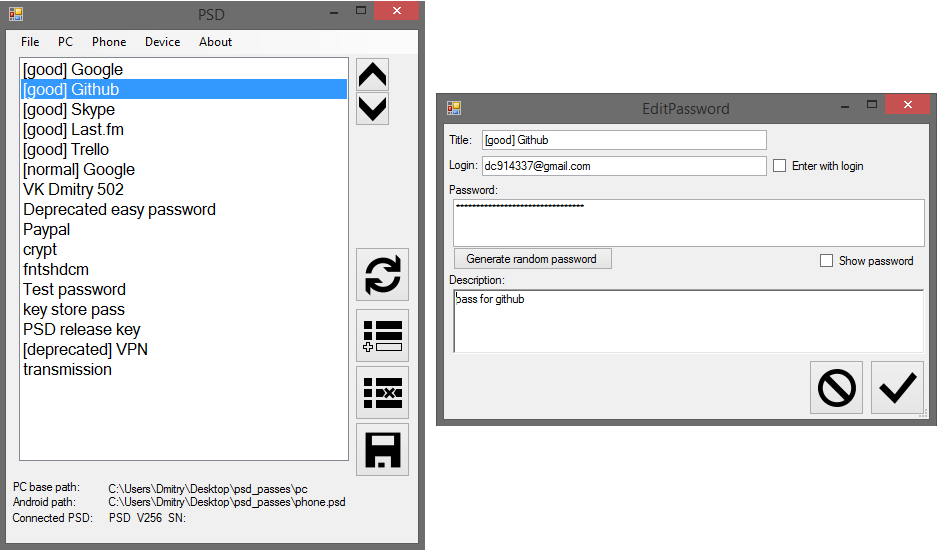Click the Android path phone.psd value

coord(227,502)
